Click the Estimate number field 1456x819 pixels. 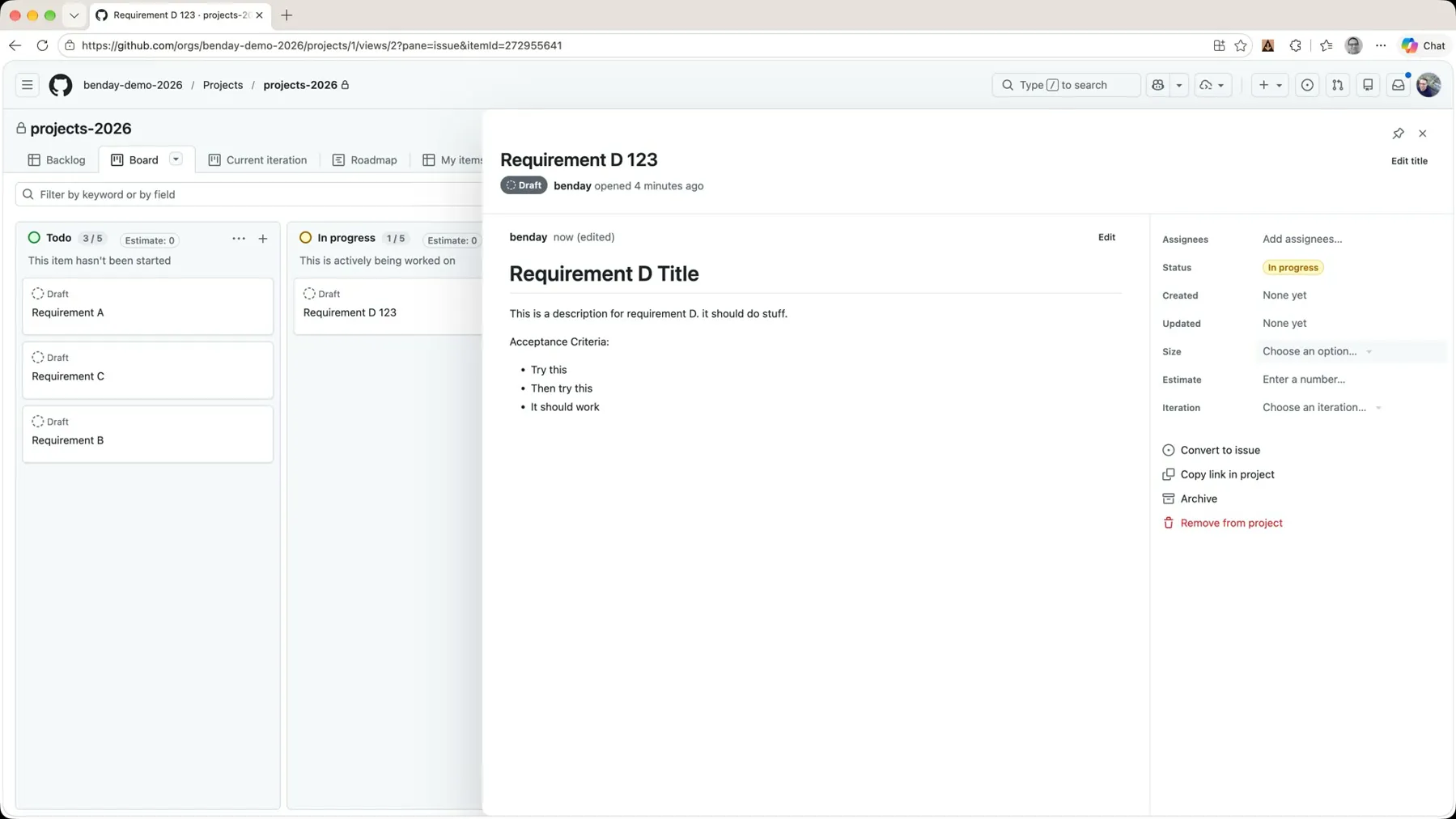[x=1352, y=380]
